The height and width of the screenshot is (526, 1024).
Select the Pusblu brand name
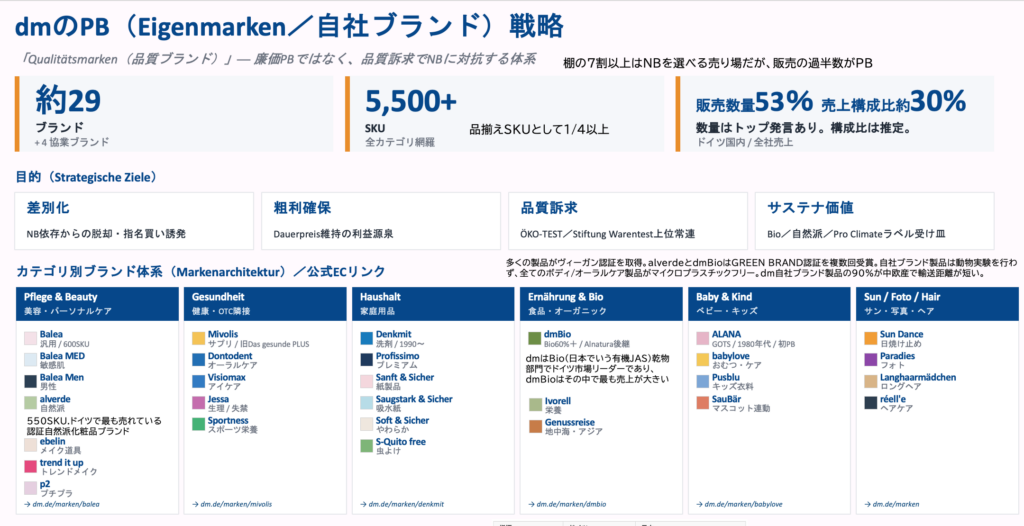click(x=726, y=378)
